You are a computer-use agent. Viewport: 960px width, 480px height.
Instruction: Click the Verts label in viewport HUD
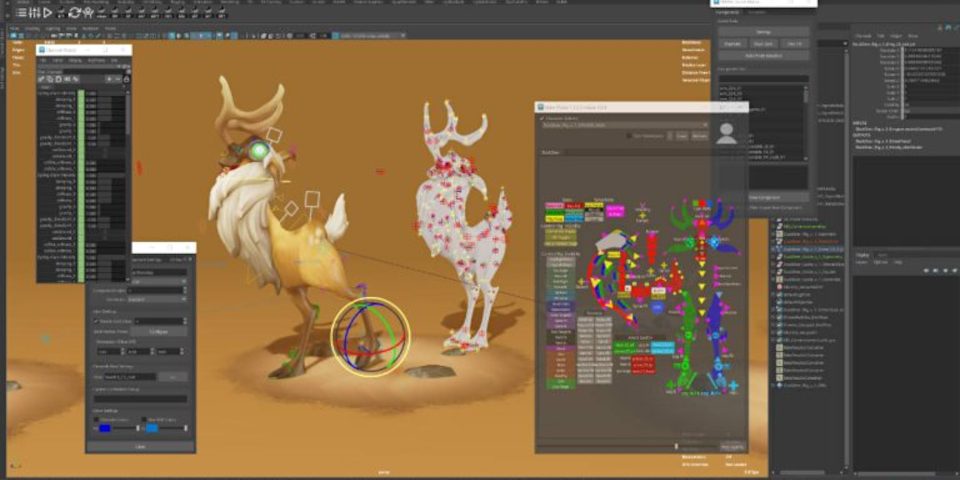[x=18, y=42]
